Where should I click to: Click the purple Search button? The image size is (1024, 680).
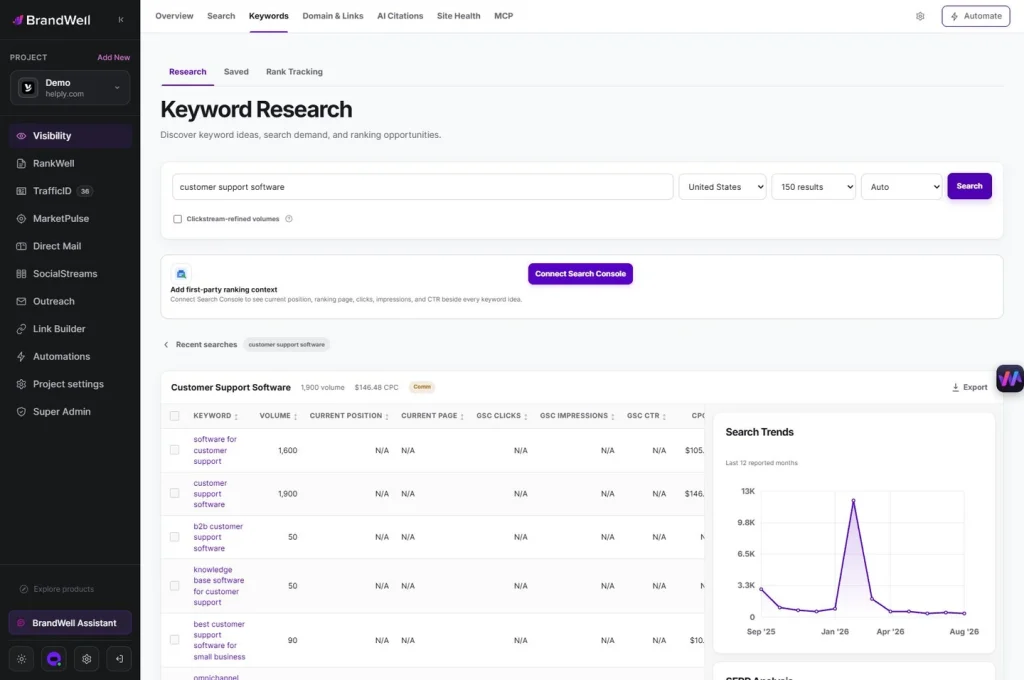[x=969, y=186]
